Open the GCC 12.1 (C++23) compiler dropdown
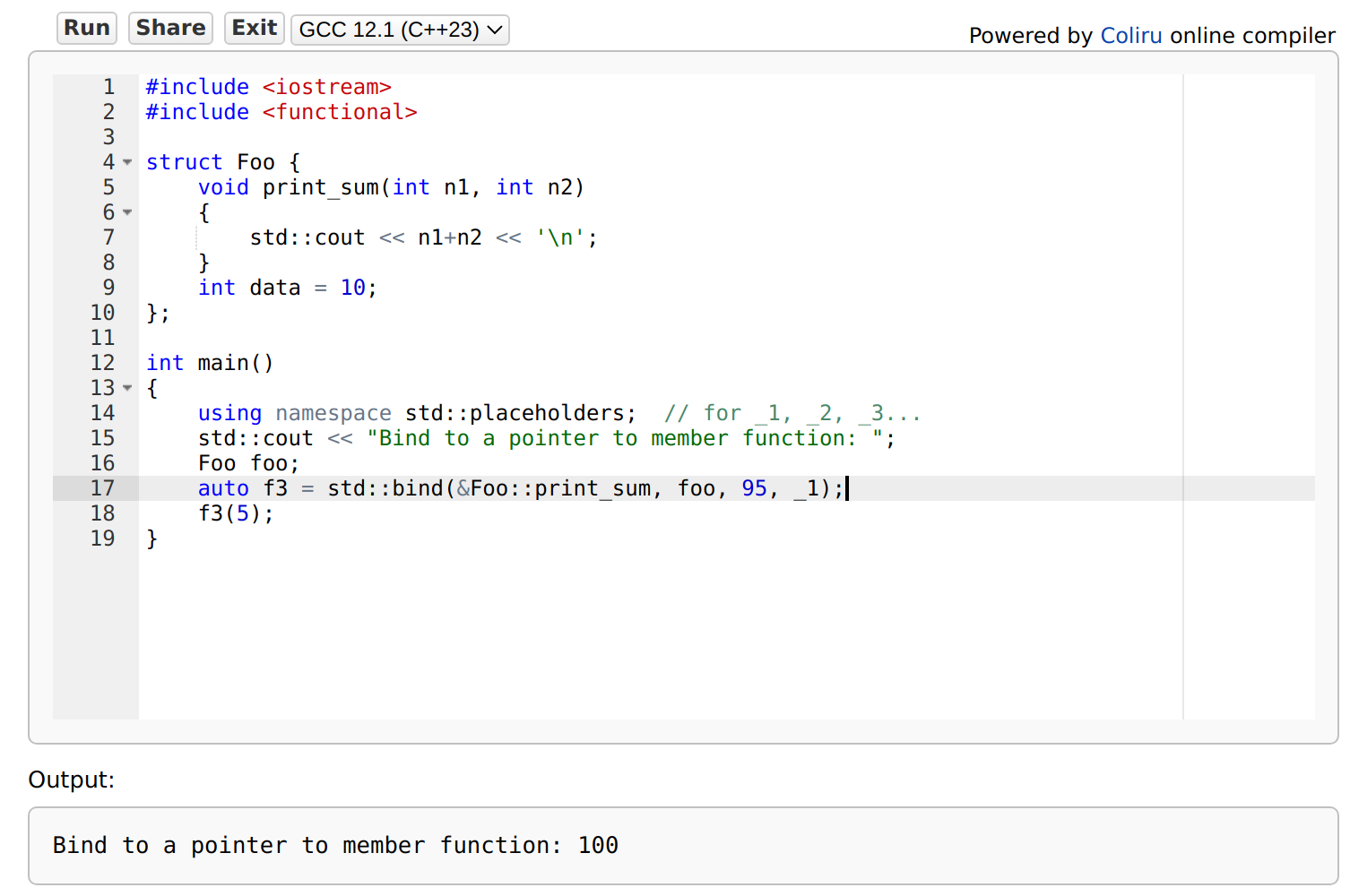The height and width of the screenshot is (896, 1350). (400, 30)
